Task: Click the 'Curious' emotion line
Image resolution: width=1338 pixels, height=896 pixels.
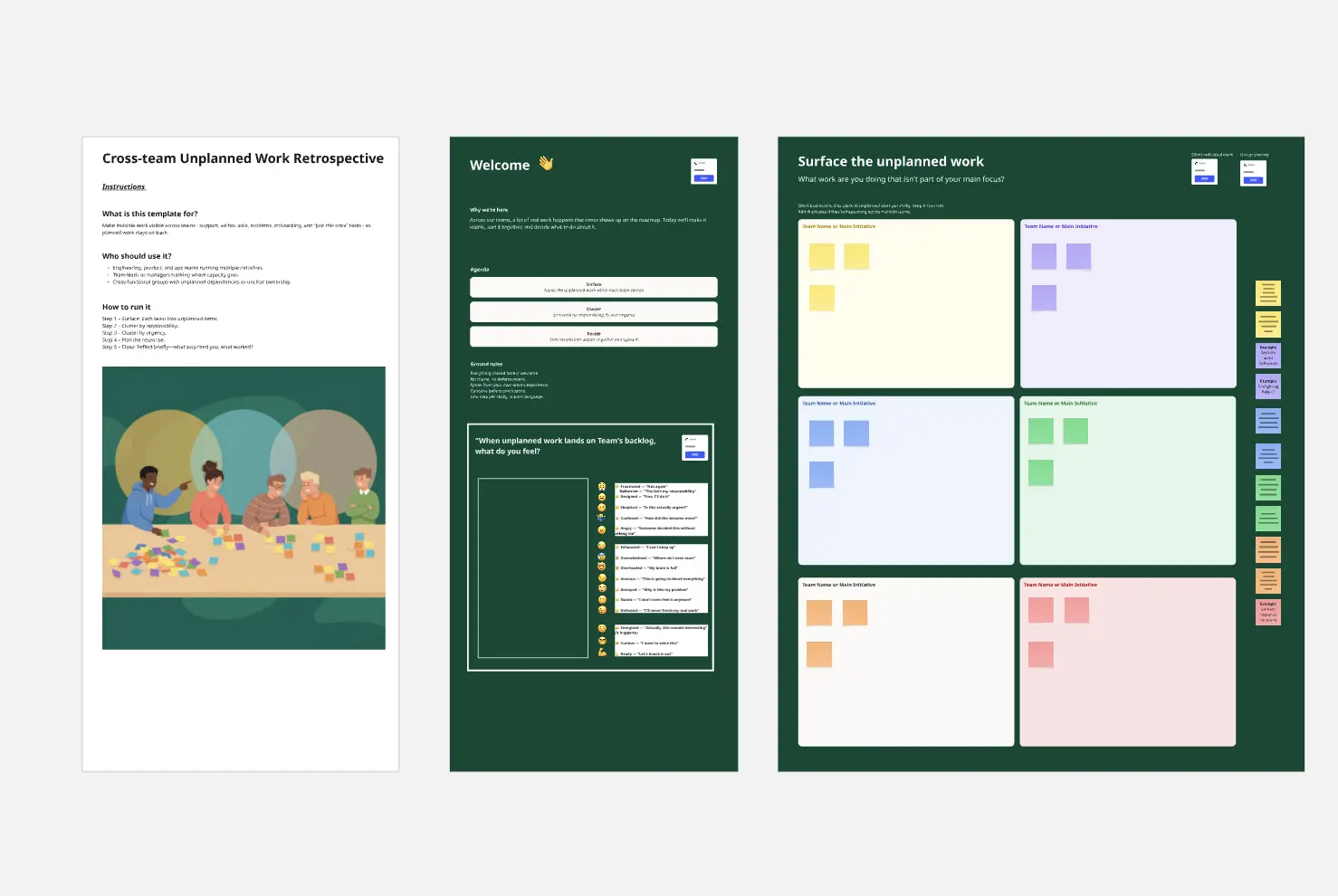Action: click(649, 643)
